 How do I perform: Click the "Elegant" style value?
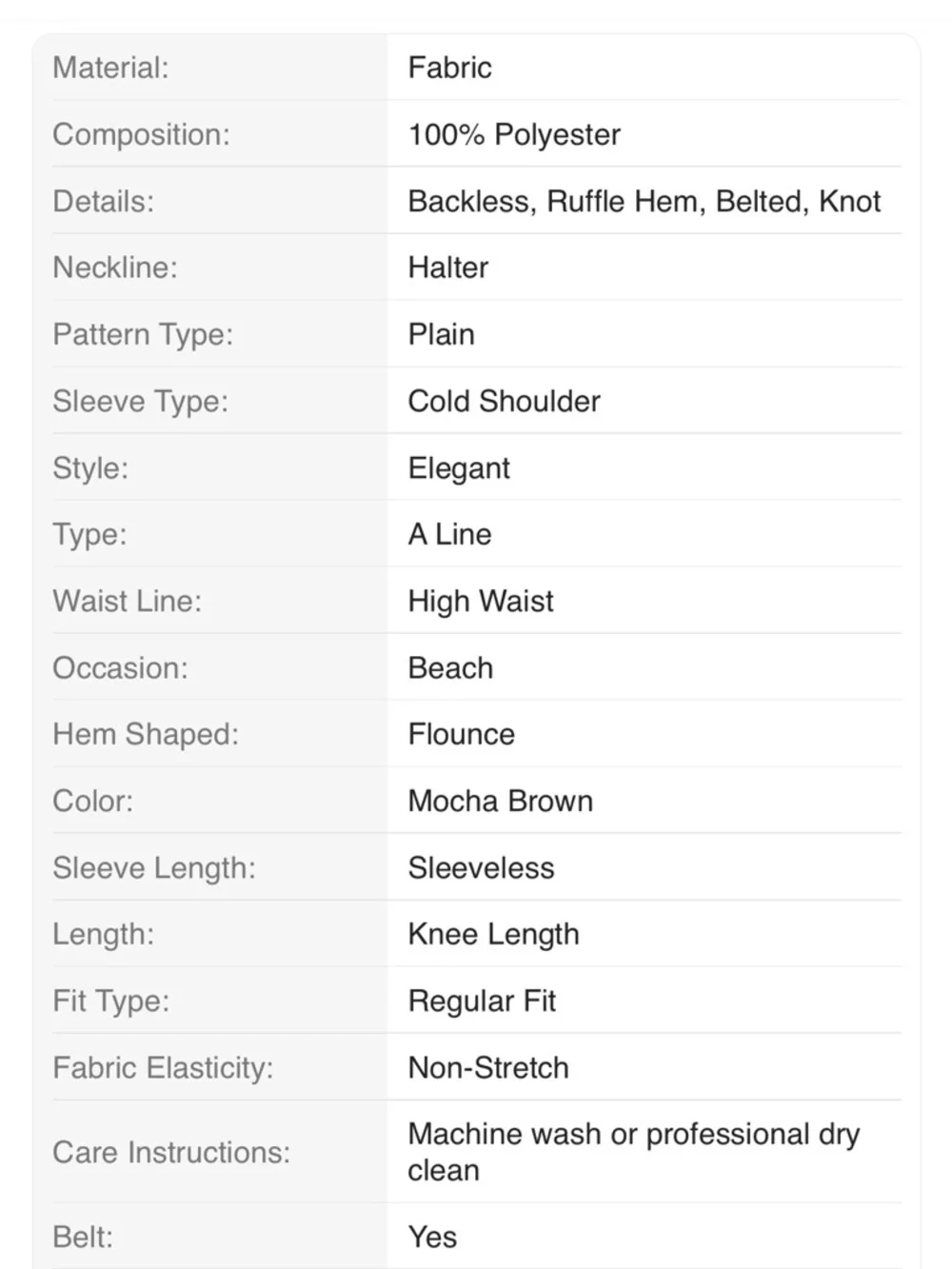click(x=459, y=467)
